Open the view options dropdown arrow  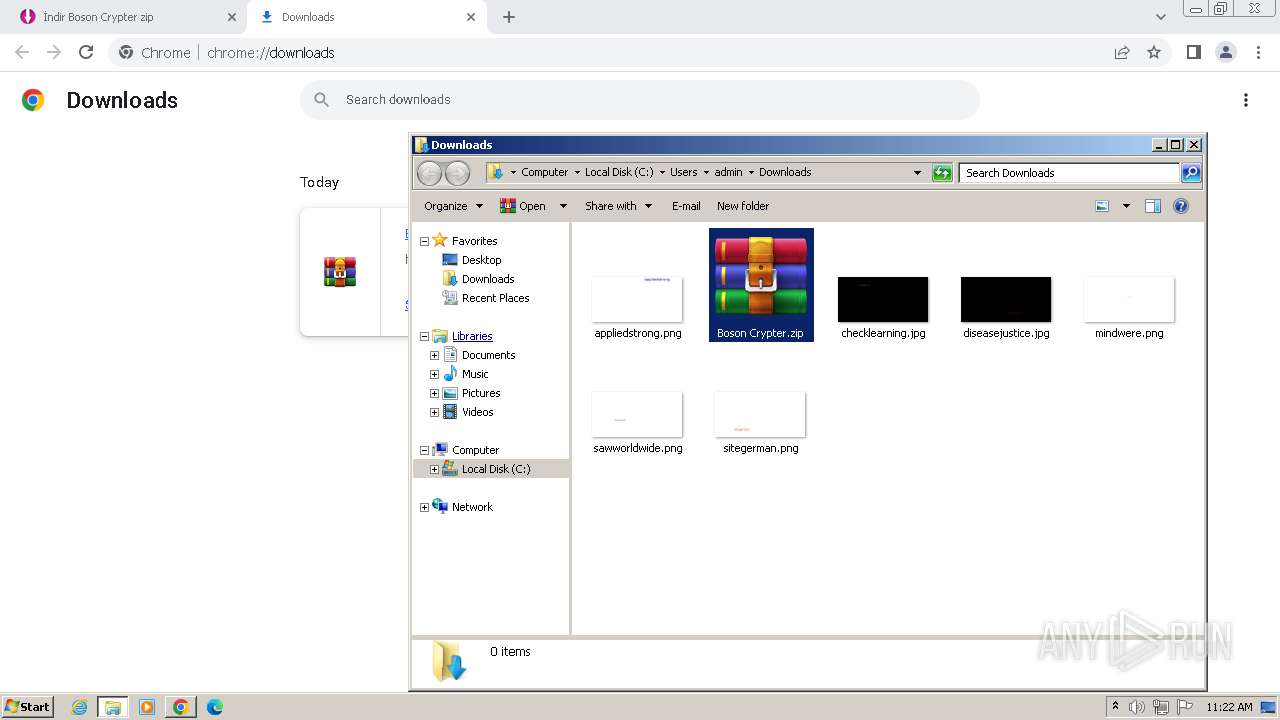[1126, 206]
